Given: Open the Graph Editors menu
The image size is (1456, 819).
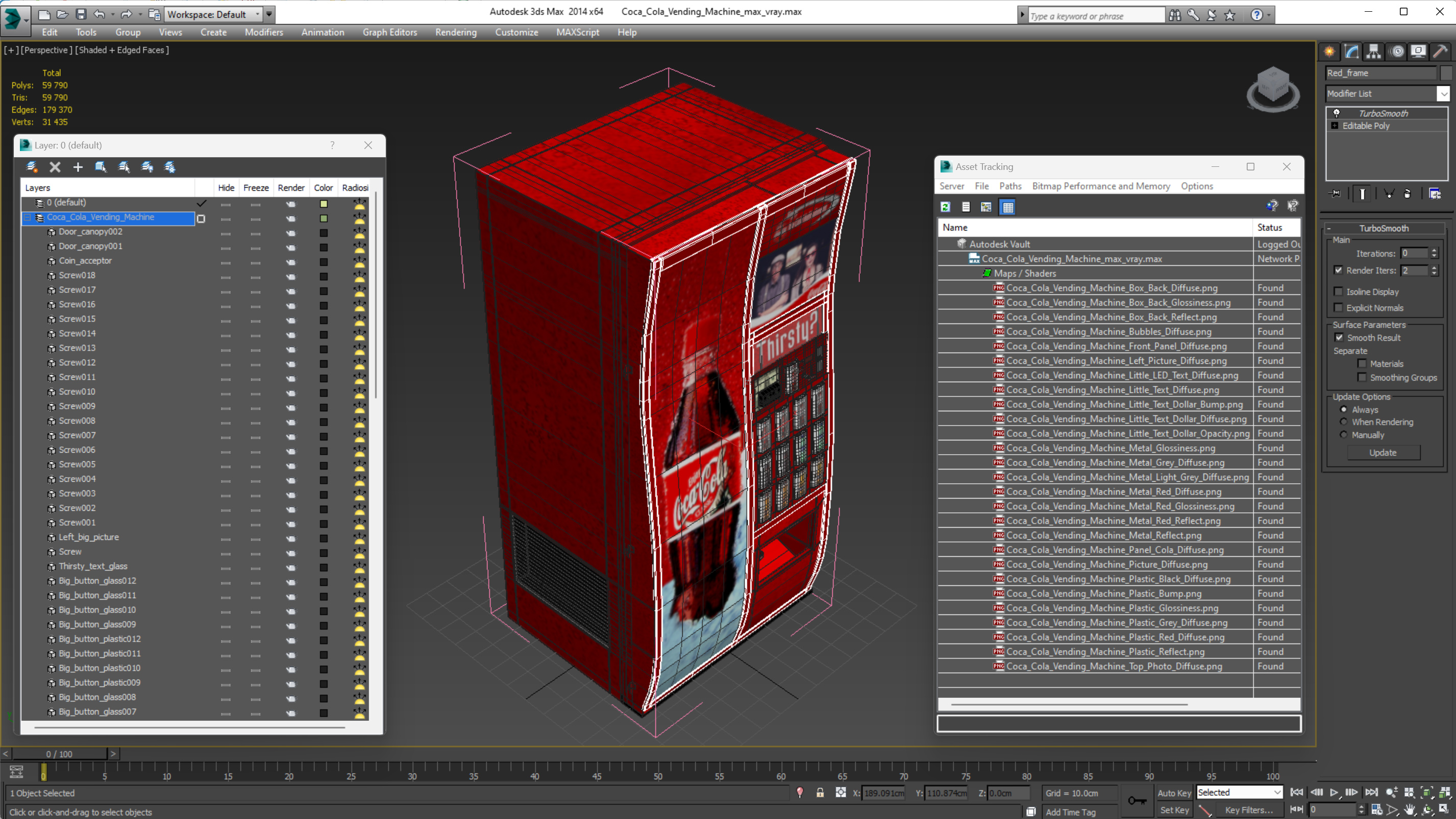Looking at the screenshot, I should (389, 32).
